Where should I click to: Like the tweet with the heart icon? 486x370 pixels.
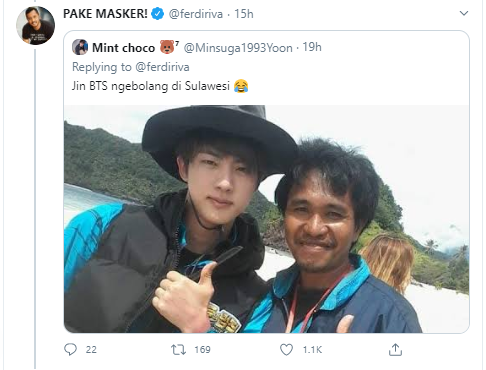click(286, 350)
